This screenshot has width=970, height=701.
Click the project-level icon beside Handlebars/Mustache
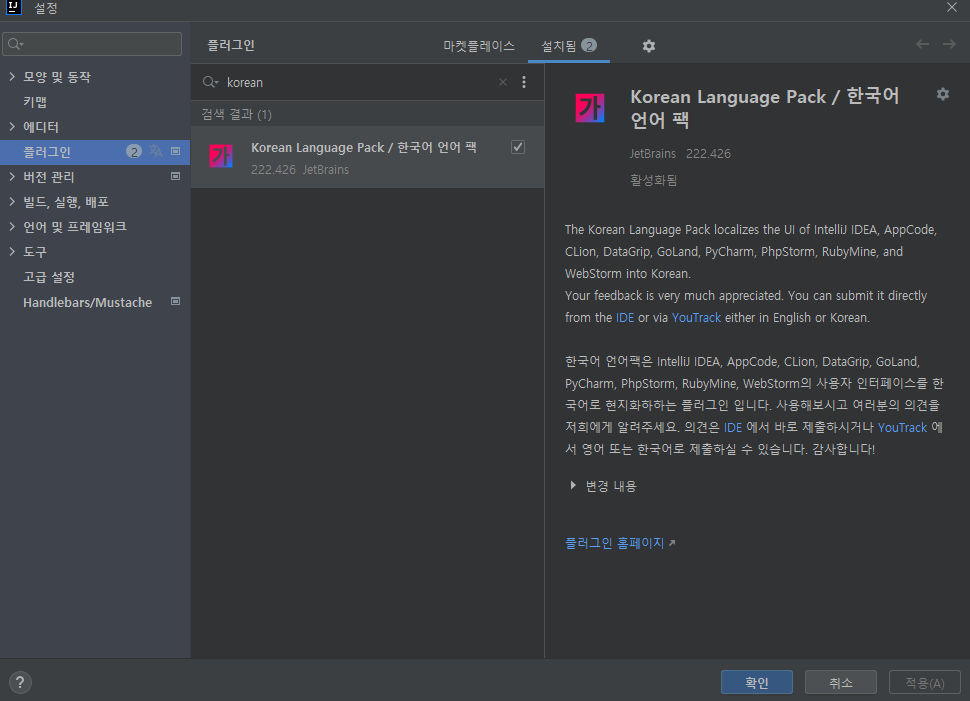176,301
